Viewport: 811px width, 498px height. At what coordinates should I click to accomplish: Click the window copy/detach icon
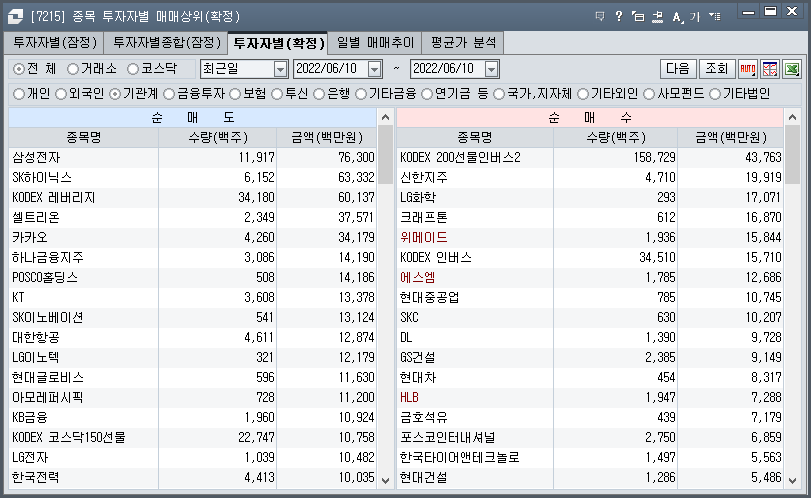click(638, 17)
